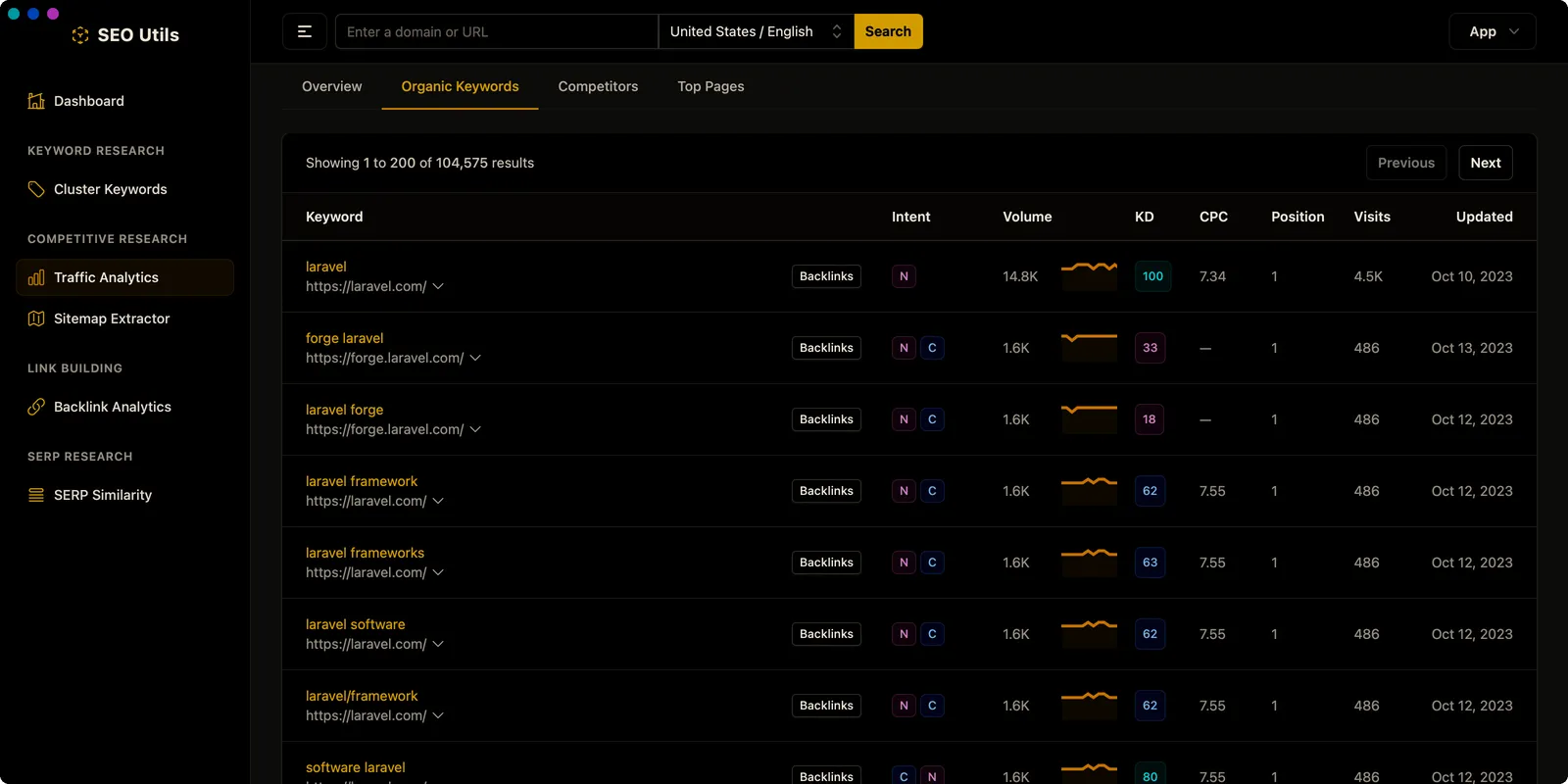
Task: Click the C intent badge for laravel framework
Action: click(932, 491)
